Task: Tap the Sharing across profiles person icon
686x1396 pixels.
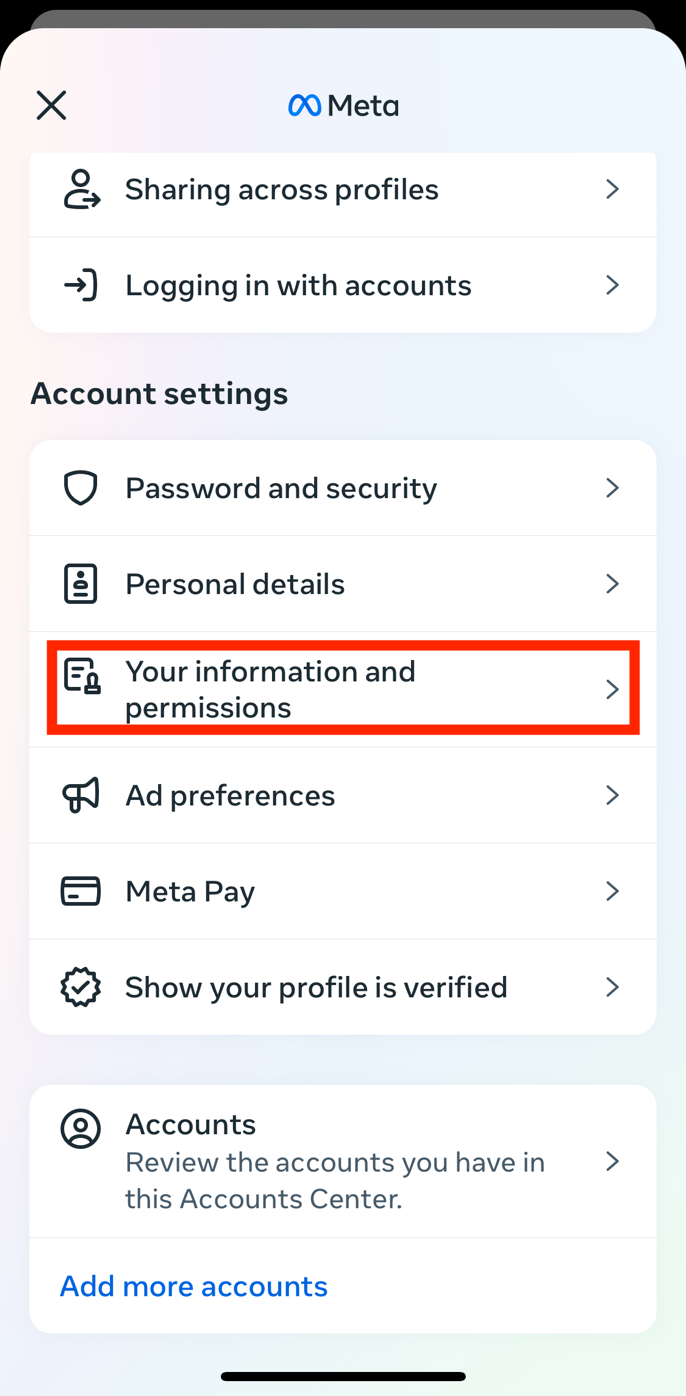Action: pos(81,189)
